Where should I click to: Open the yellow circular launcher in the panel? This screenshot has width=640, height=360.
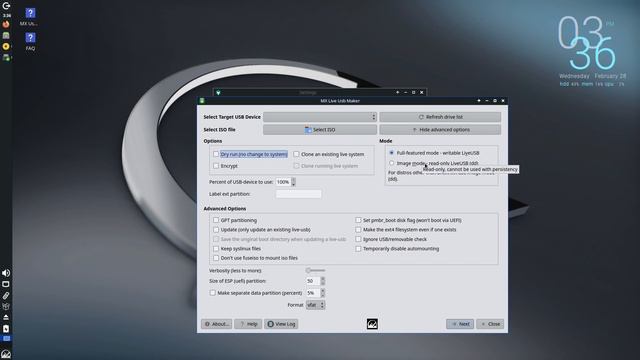click(6, 47)
